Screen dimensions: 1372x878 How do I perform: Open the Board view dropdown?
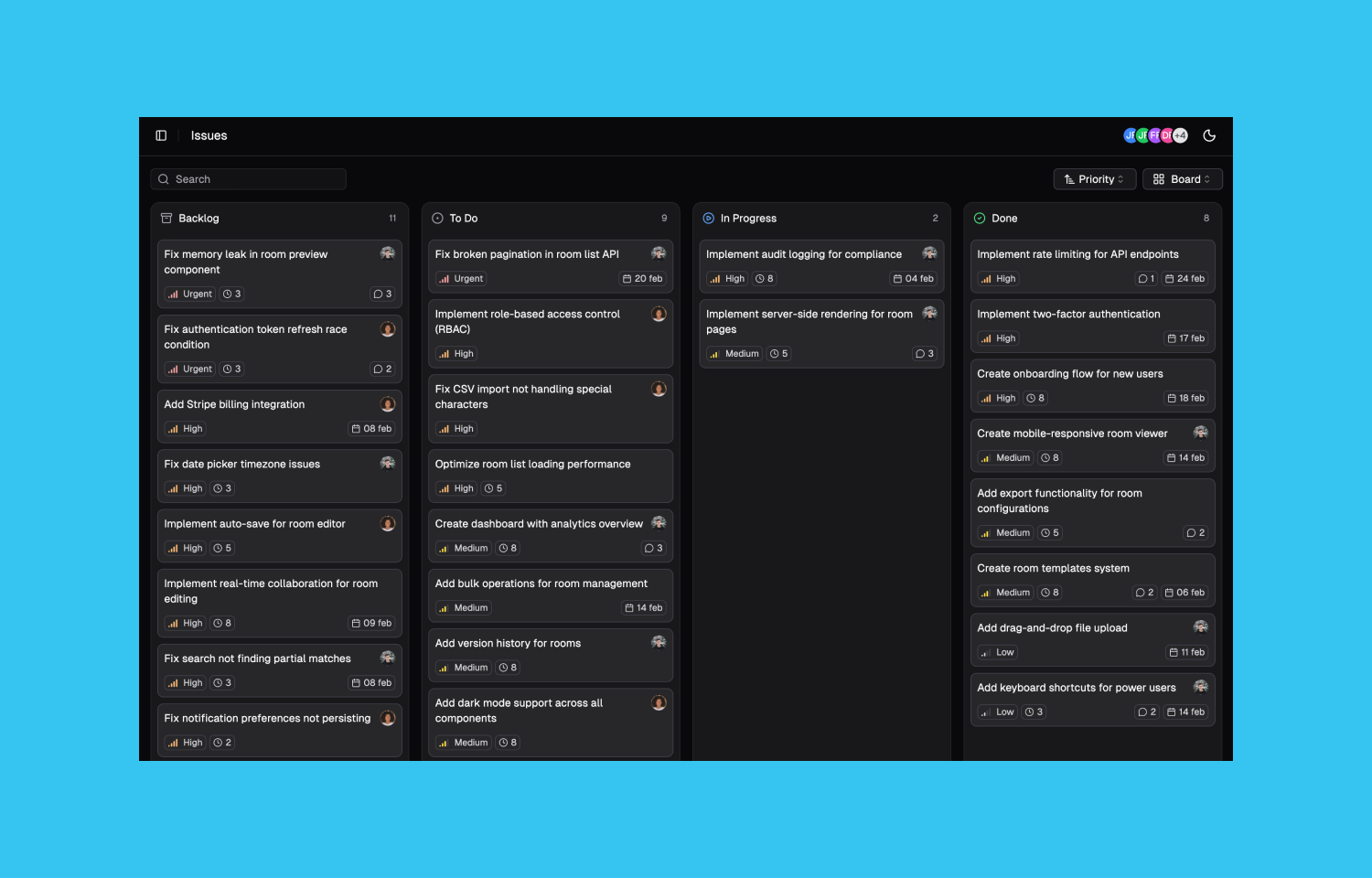(1182, 178)
